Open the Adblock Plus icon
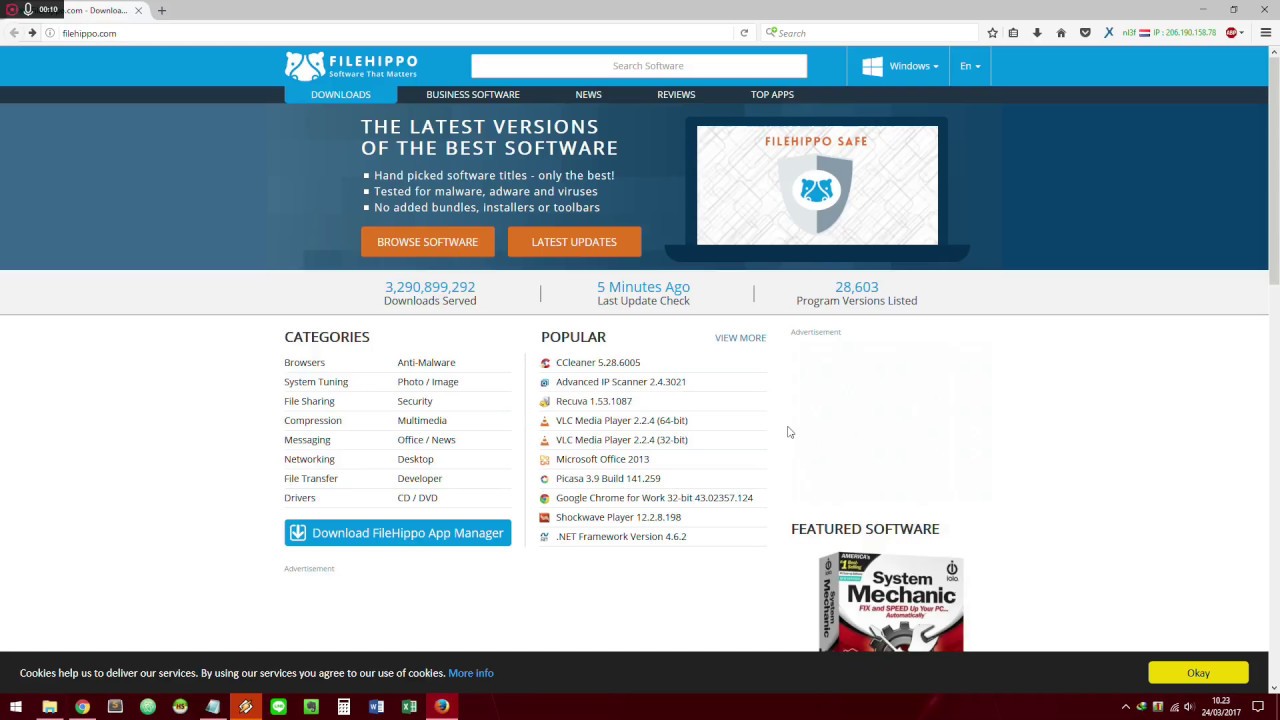The width and height of the screenshot is (1280, 720). coord(1231,33)
